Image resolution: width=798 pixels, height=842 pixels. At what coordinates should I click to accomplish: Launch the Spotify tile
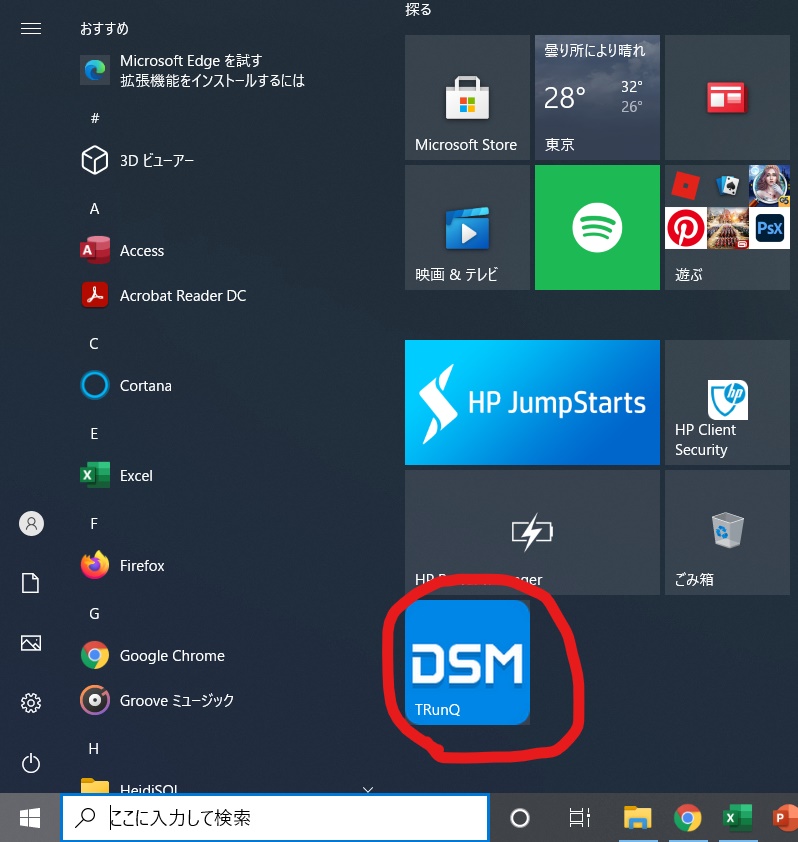click(x=597, y=227)
